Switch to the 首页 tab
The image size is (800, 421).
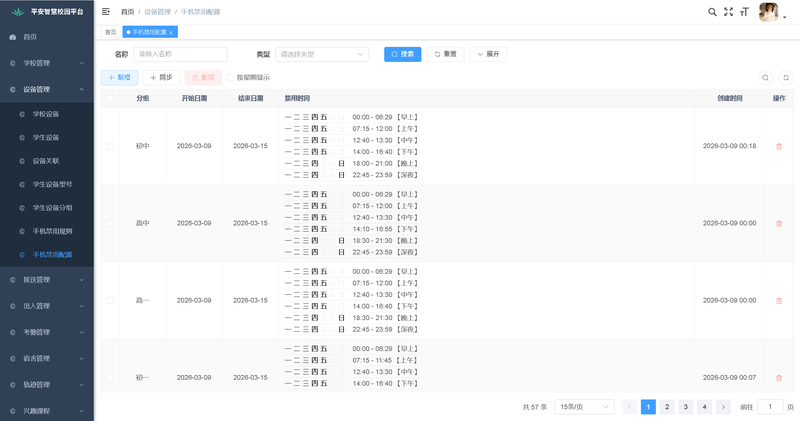(x=110, y=33)
